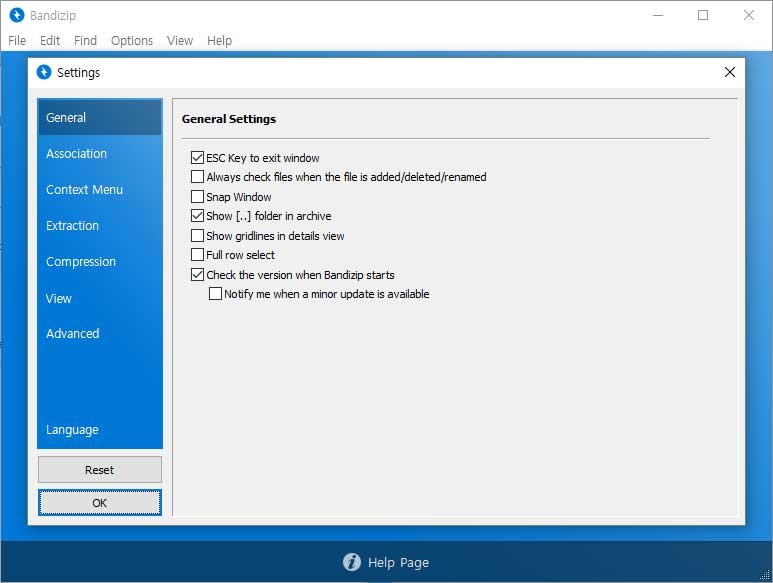773x583 pixels.
Task: Switch to the Association settings tab
Action: click(76, 154)
